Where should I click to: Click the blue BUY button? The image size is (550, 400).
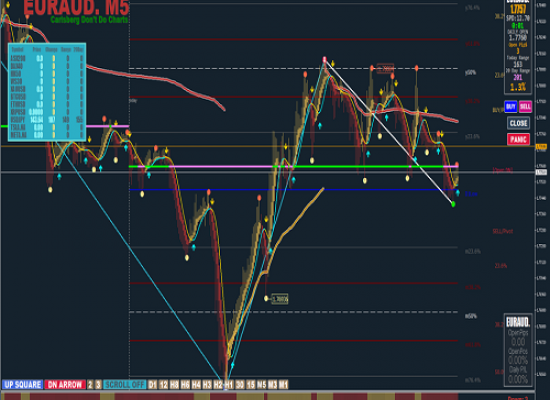click(x=511, y=106)
